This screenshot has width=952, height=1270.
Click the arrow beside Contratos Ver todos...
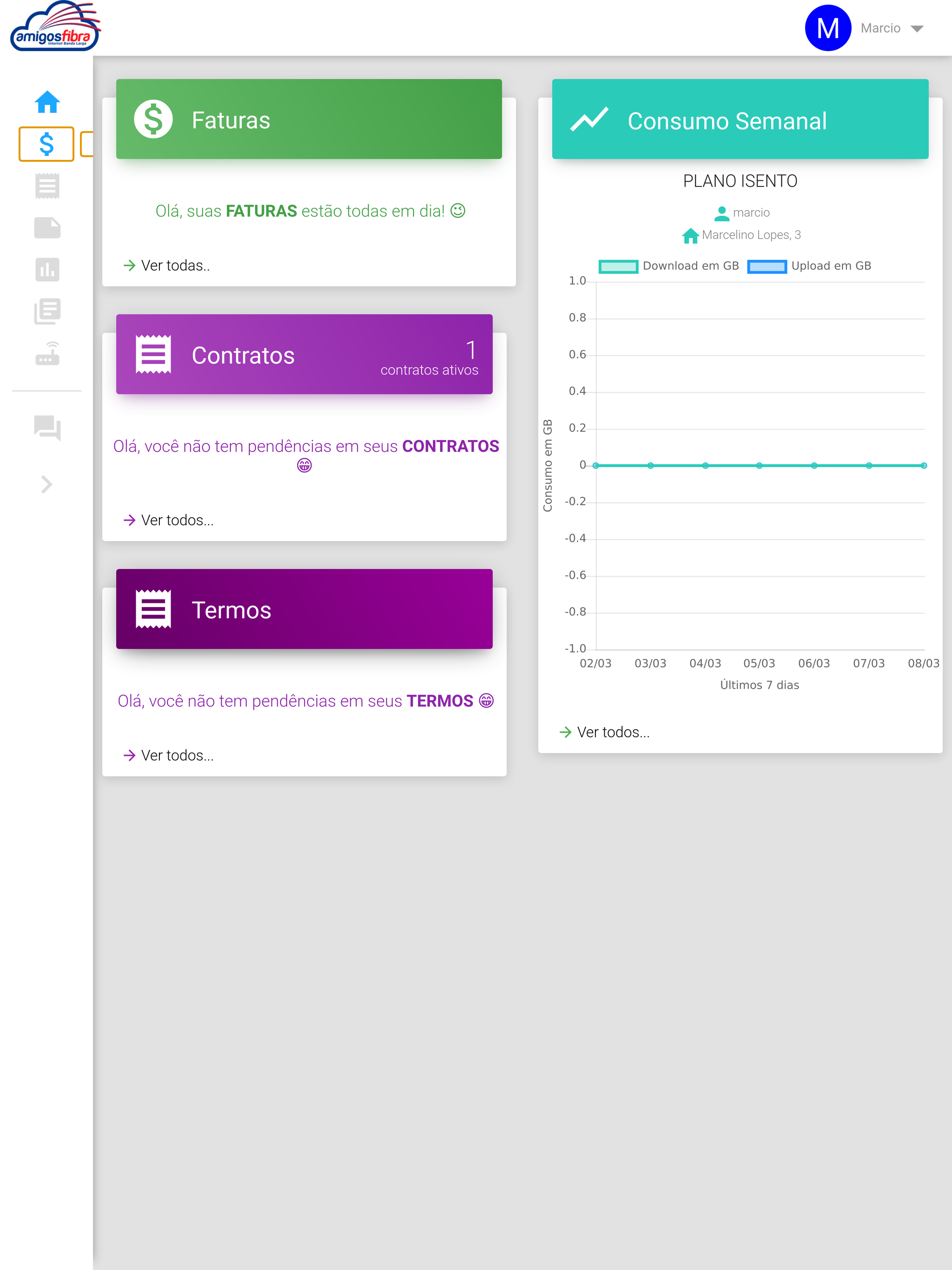[129, 520]
